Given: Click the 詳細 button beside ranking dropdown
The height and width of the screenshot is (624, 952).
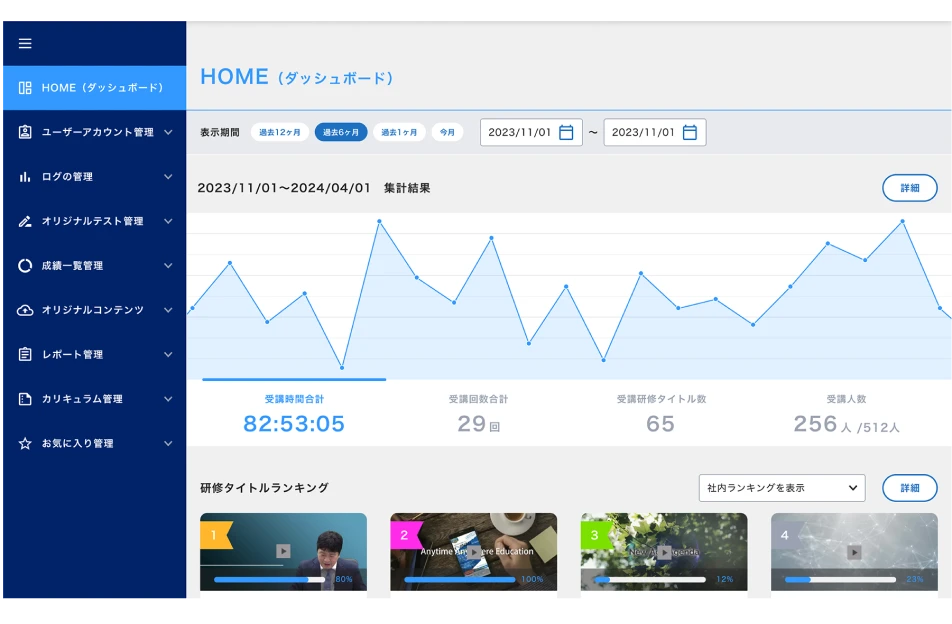Looking at the screenshot, I should 909,488.
